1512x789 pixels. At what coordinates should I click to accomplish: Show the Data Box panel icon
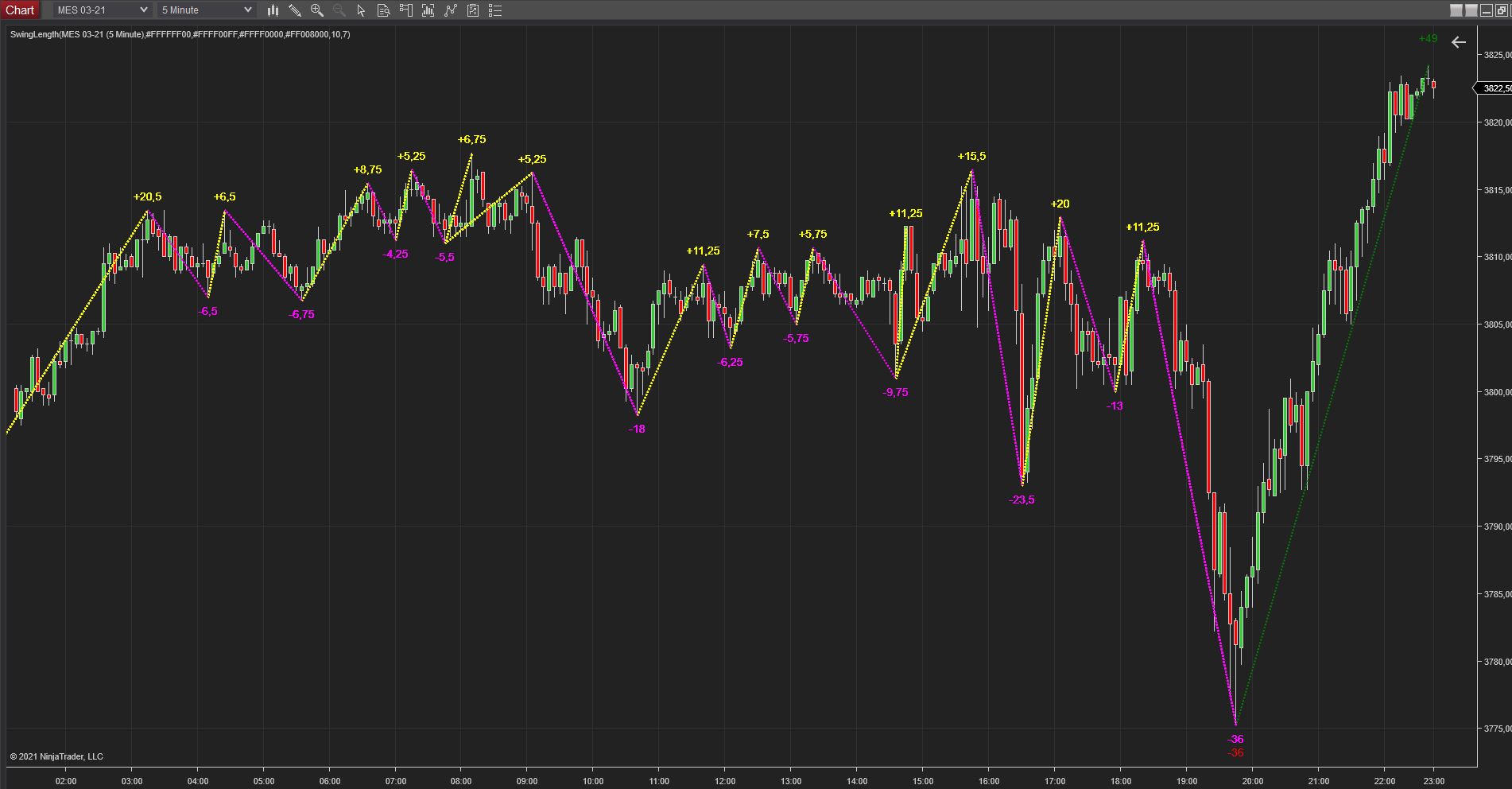(x=384, y=10)
